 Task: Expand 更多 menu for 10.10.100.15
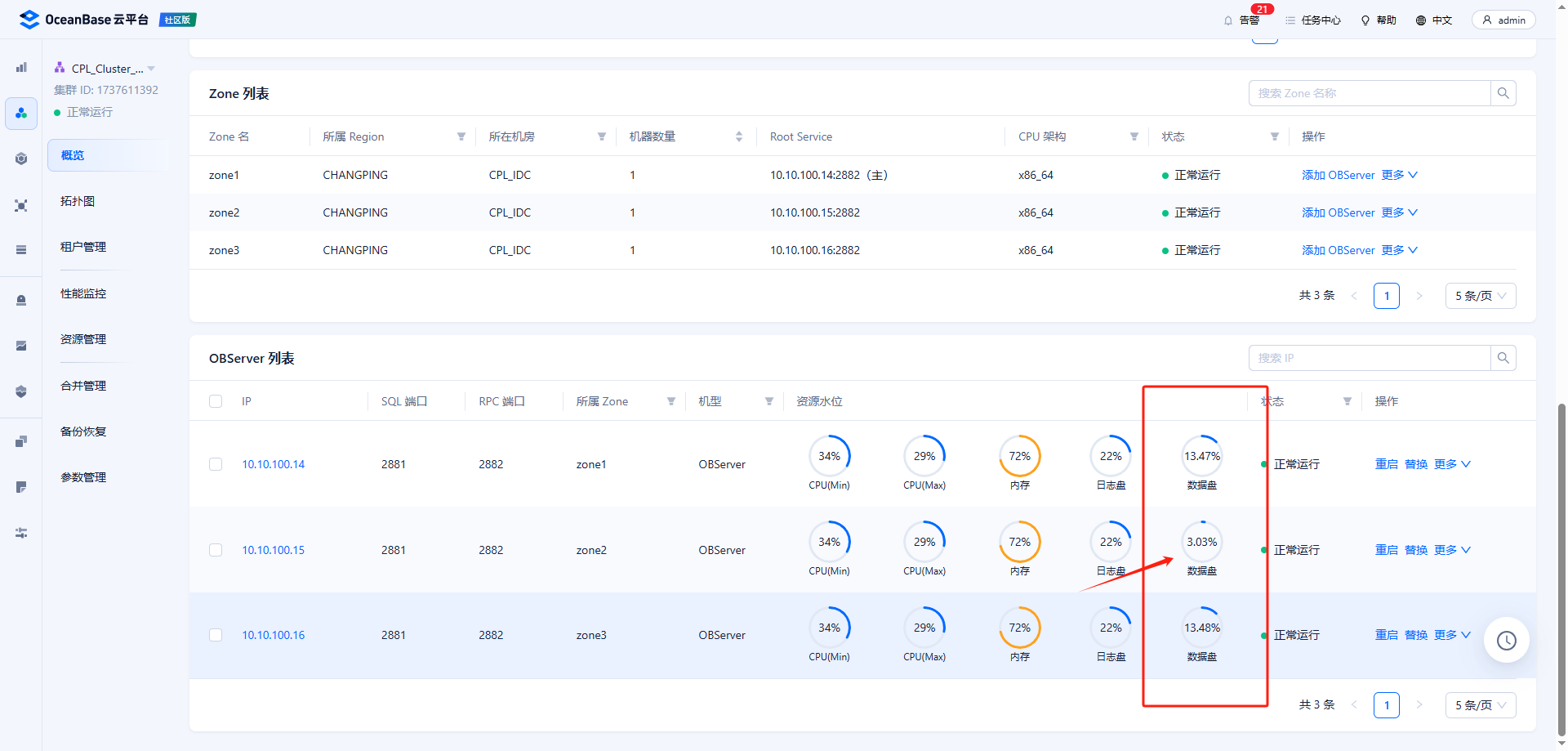point(1452,550)
